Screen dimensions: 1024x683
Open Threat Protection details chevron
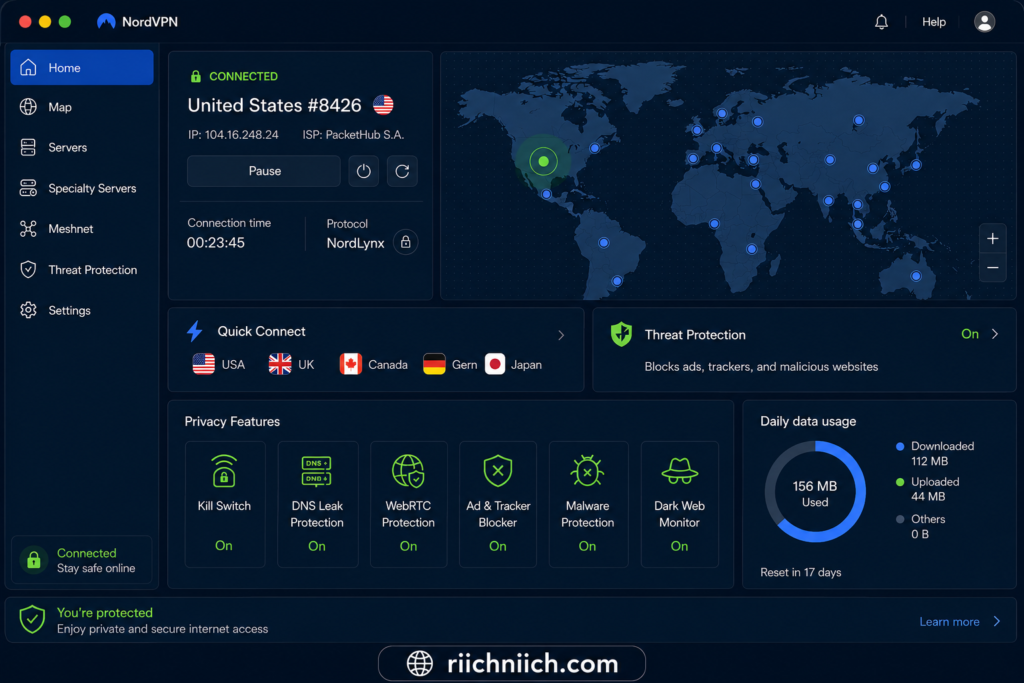[x=995, y=334]
